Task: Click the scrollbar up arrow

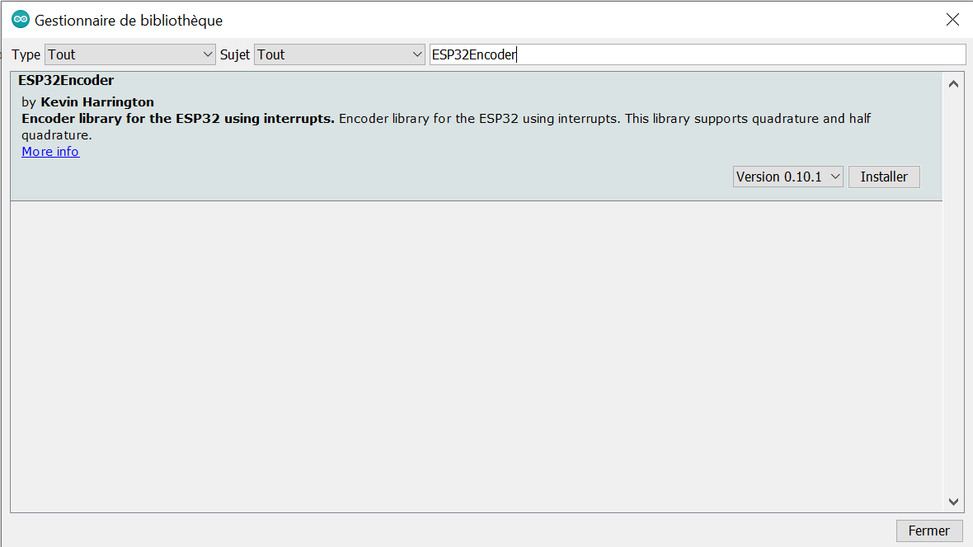Action: (953, 84)
